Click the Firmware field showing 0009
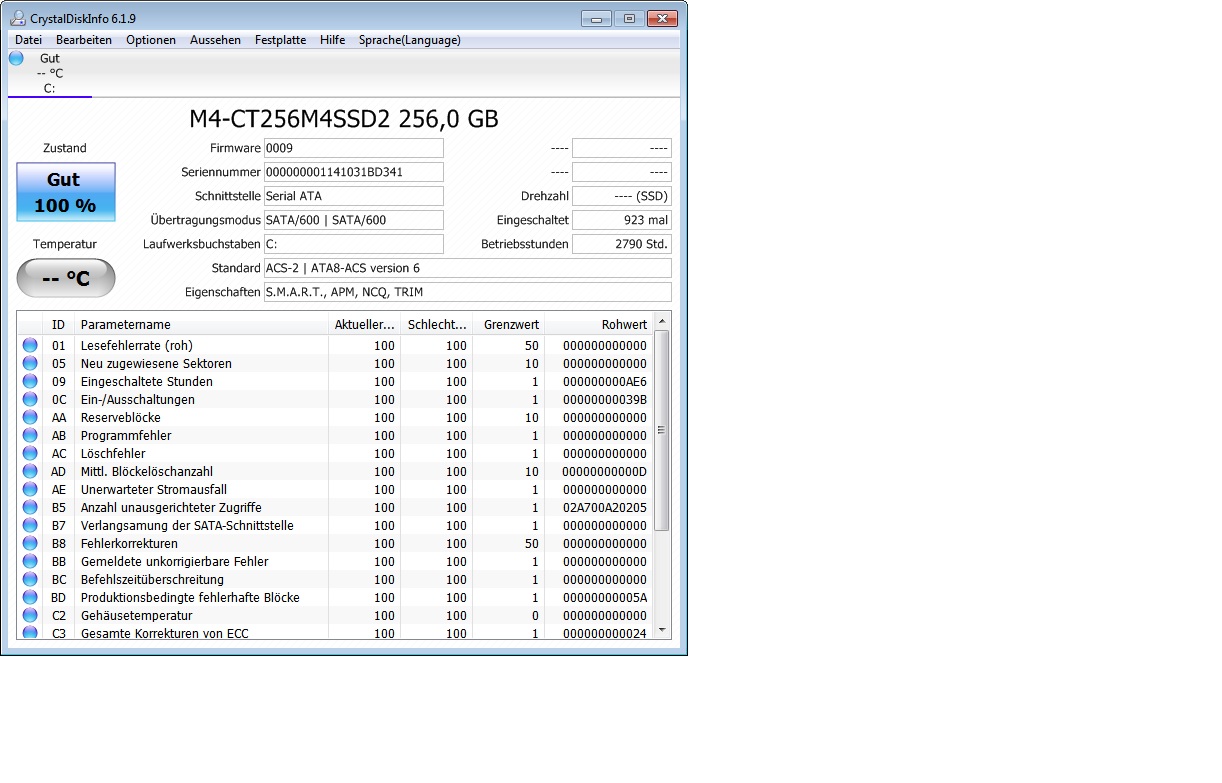Viewport: 1222px width, 783px height. [x=353, y=148]
